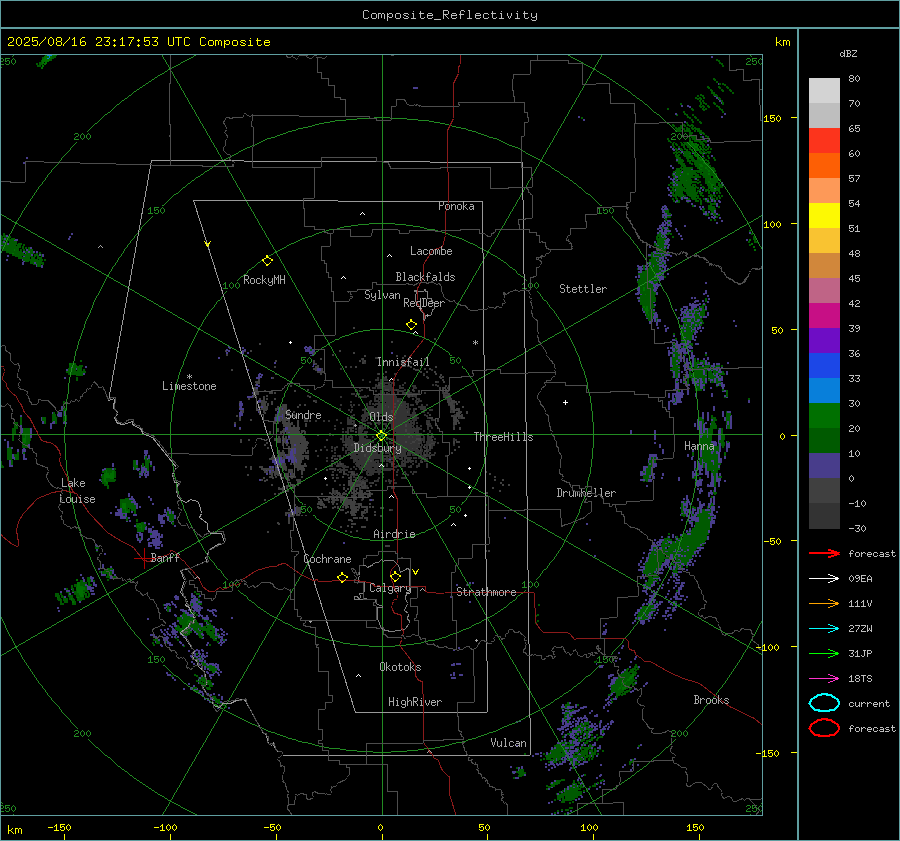This screenshot has width=900, height=841.
Task: Click the Okotoks city label
Action: click(400, 667)
